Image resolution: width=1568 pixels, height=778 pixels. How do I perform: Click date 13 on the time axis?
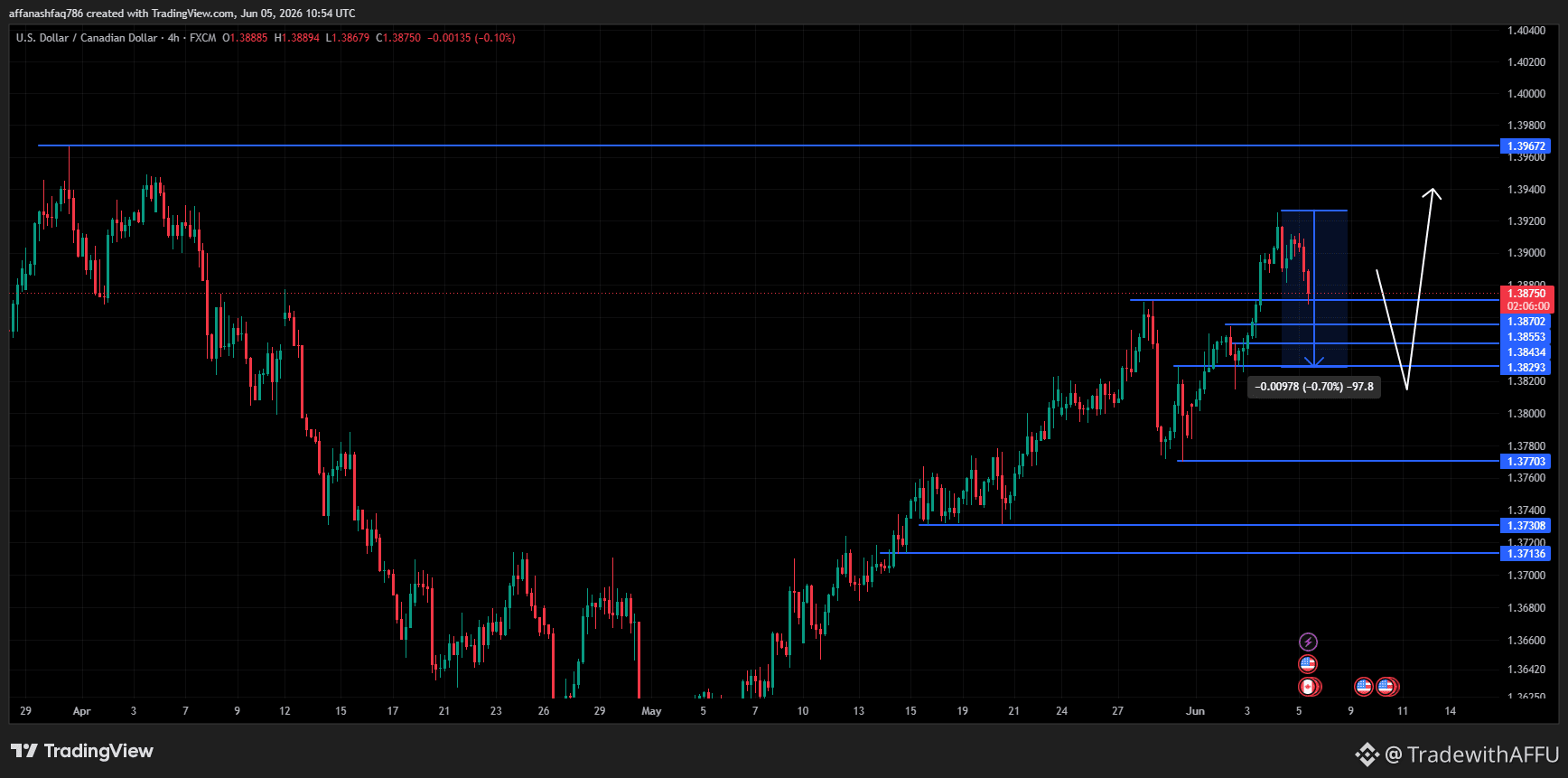coord(858,711)
